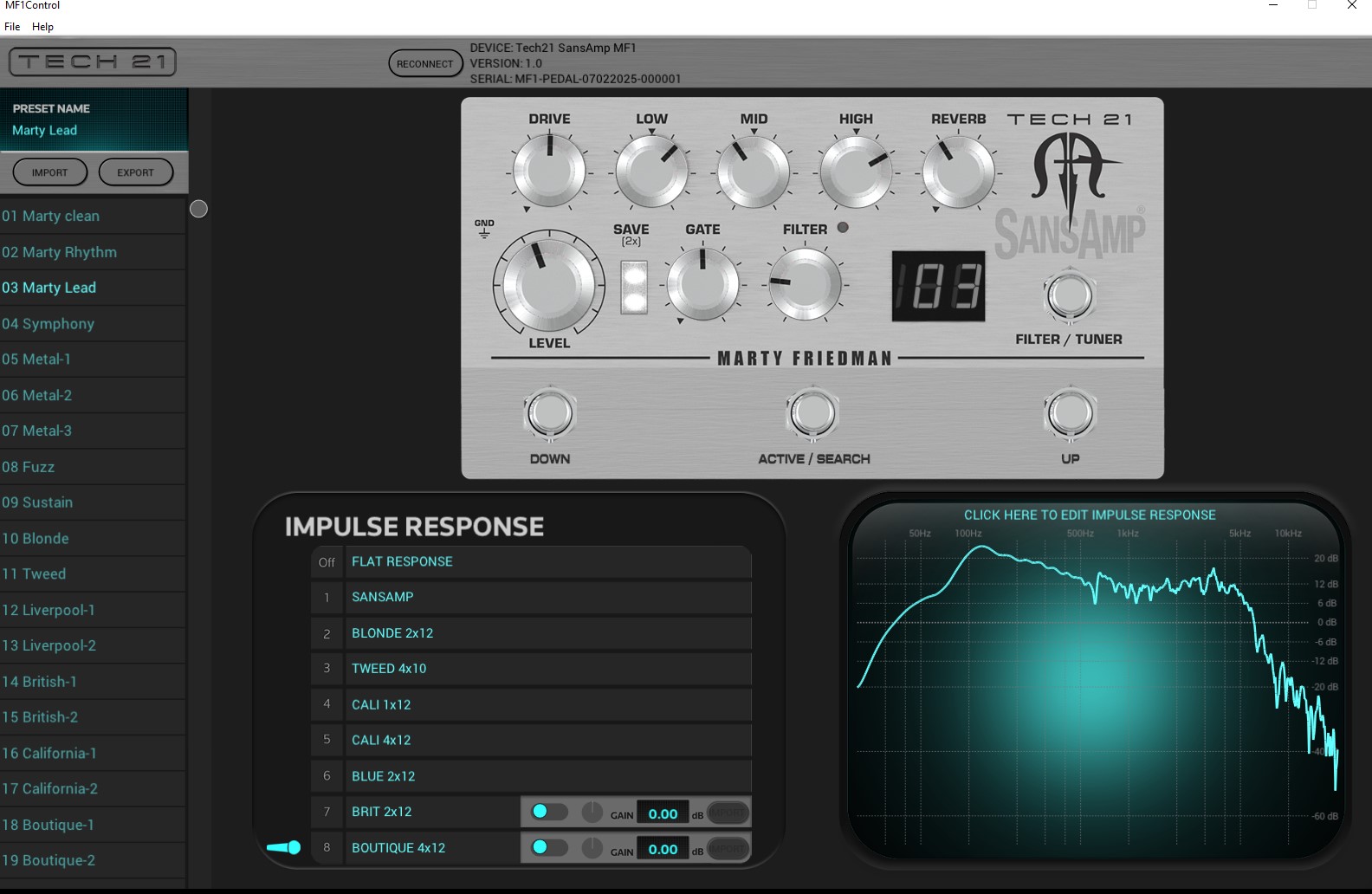The height and width of the screenshot is (894, 1372).
Task: Select preset 03 Marty Lead
Action: pyautogui.click(x=93, y=288)
